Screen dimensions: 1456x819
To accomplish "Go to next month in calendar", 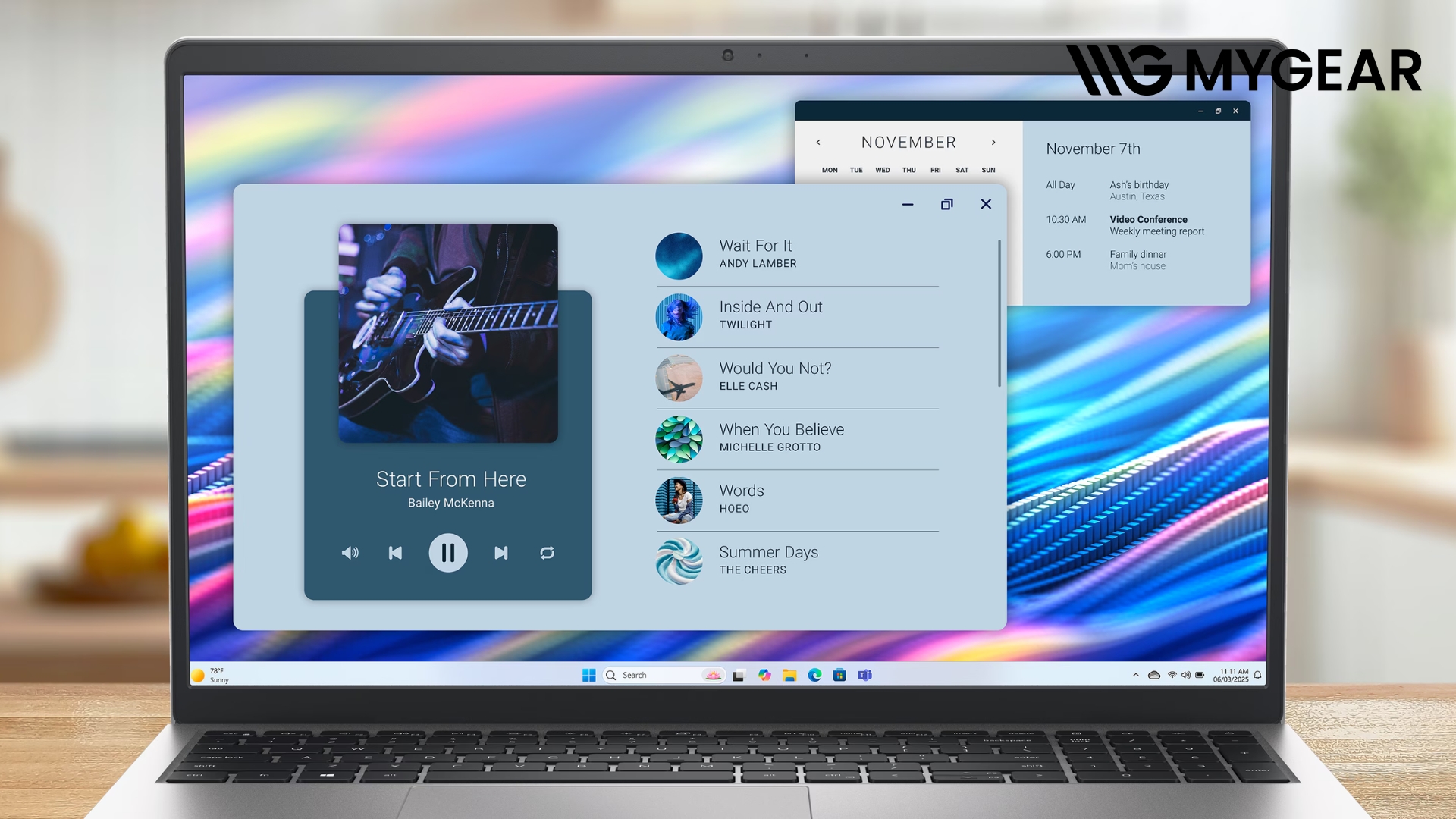I will (993, 143).
